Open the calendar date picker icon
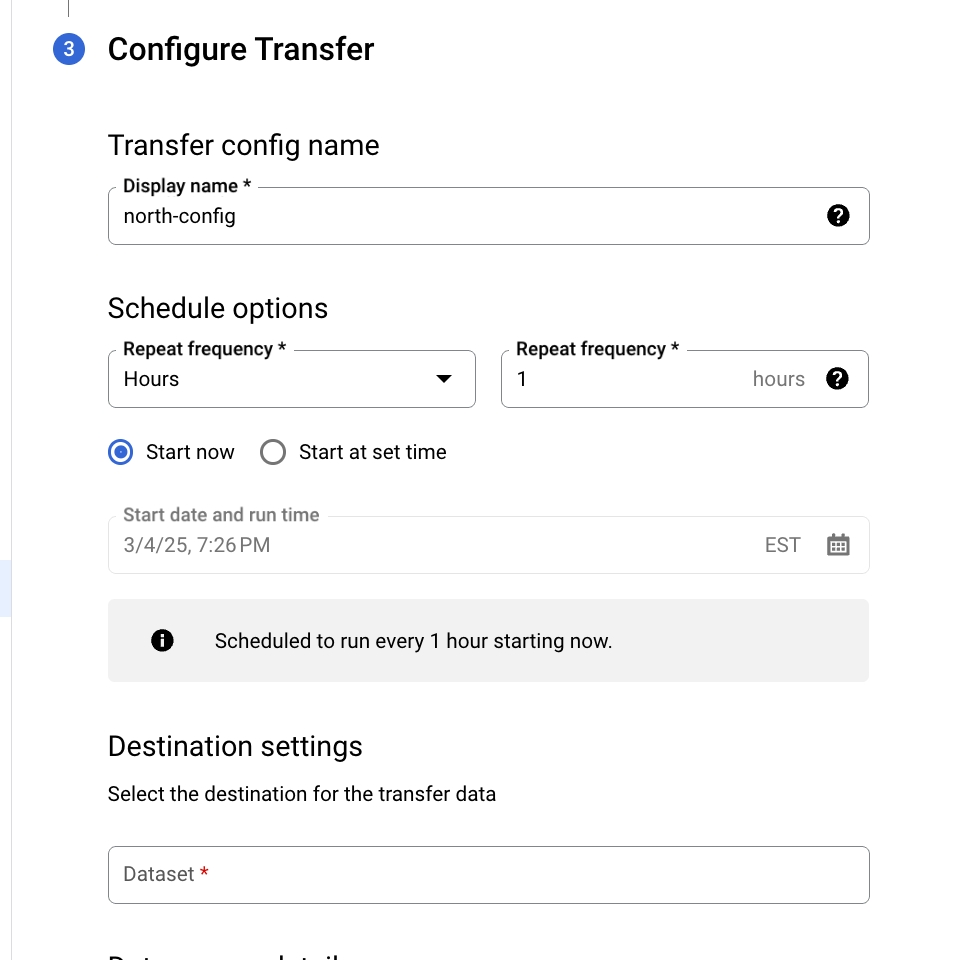Viewport: 970px width, 960px height. (x=838, y=545)
